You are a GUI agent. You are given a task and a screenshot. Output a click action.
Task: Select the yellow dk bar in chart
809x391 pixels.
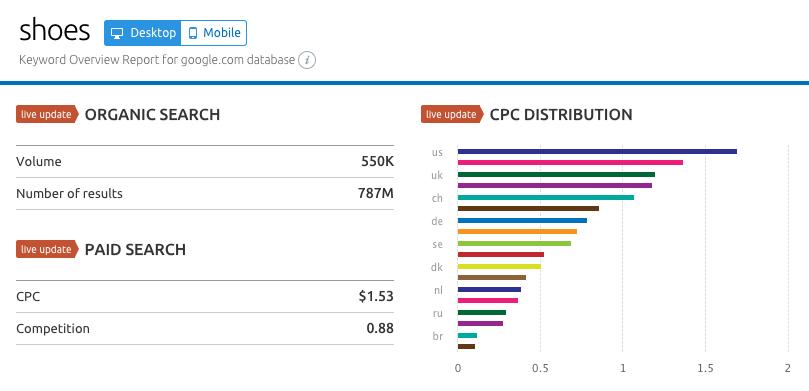coord(499,267)
